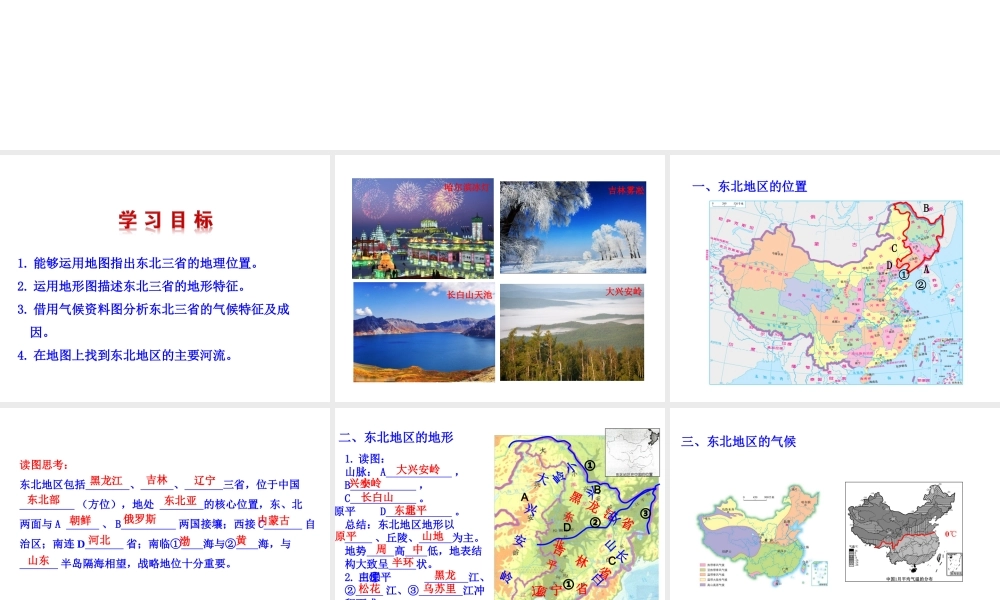Select the 大兴安岭 forest photo
Image resolution: width=1000 pixels, height=600 pixels.
pos(572,332)
